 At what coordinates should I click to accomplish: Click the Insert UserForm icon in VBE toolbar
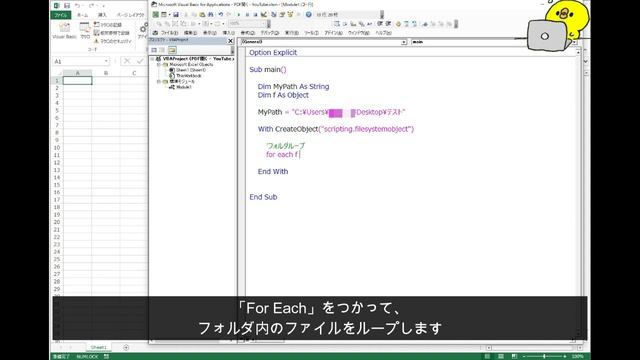point(164,15)
